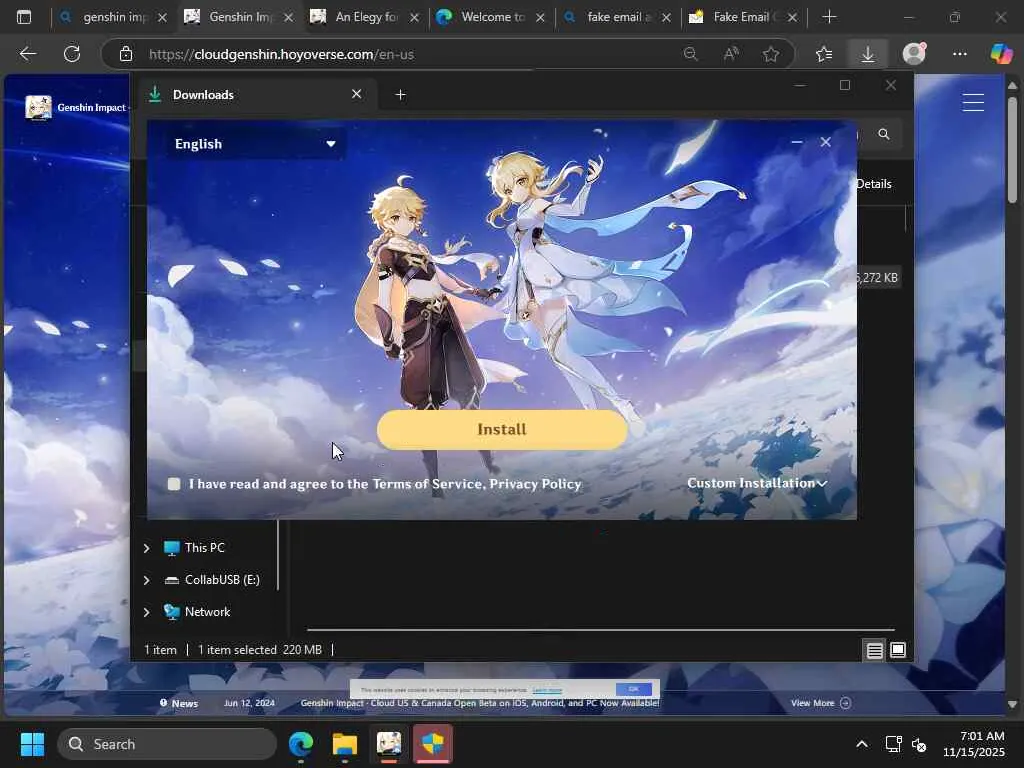Add a new File Explorer tab
The image size is (1024, 768).
[400, 95]
